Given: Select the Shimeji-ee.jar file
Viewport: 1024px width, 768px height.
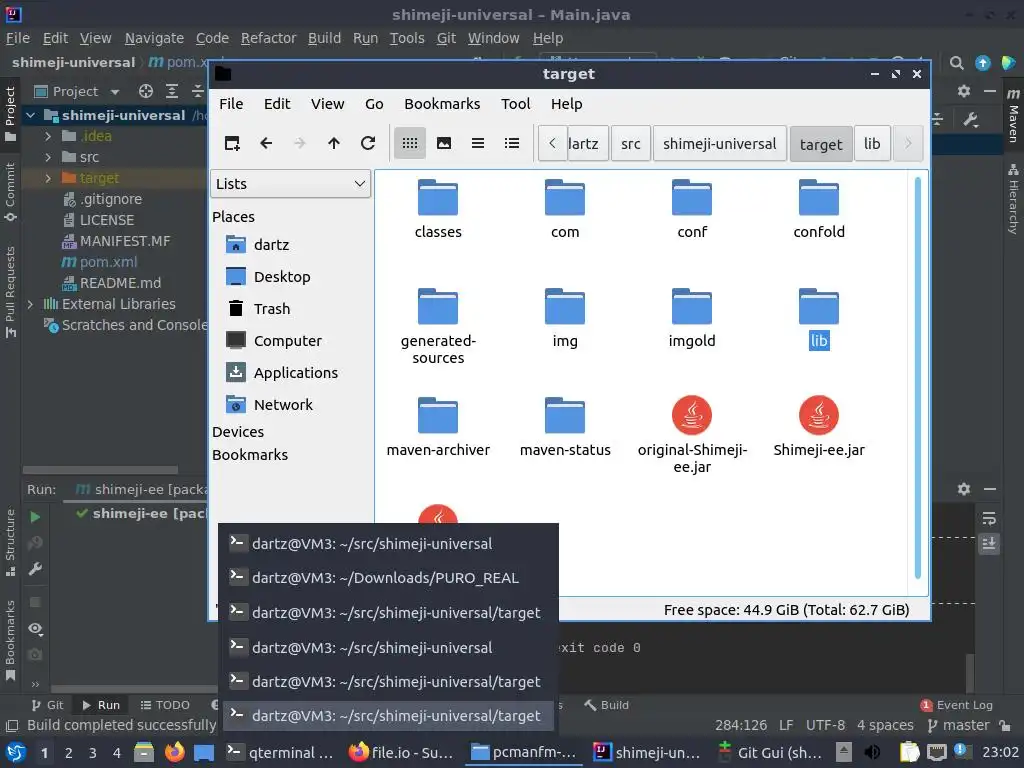Looking at the screenshot, I should click(x=819, y=428).
